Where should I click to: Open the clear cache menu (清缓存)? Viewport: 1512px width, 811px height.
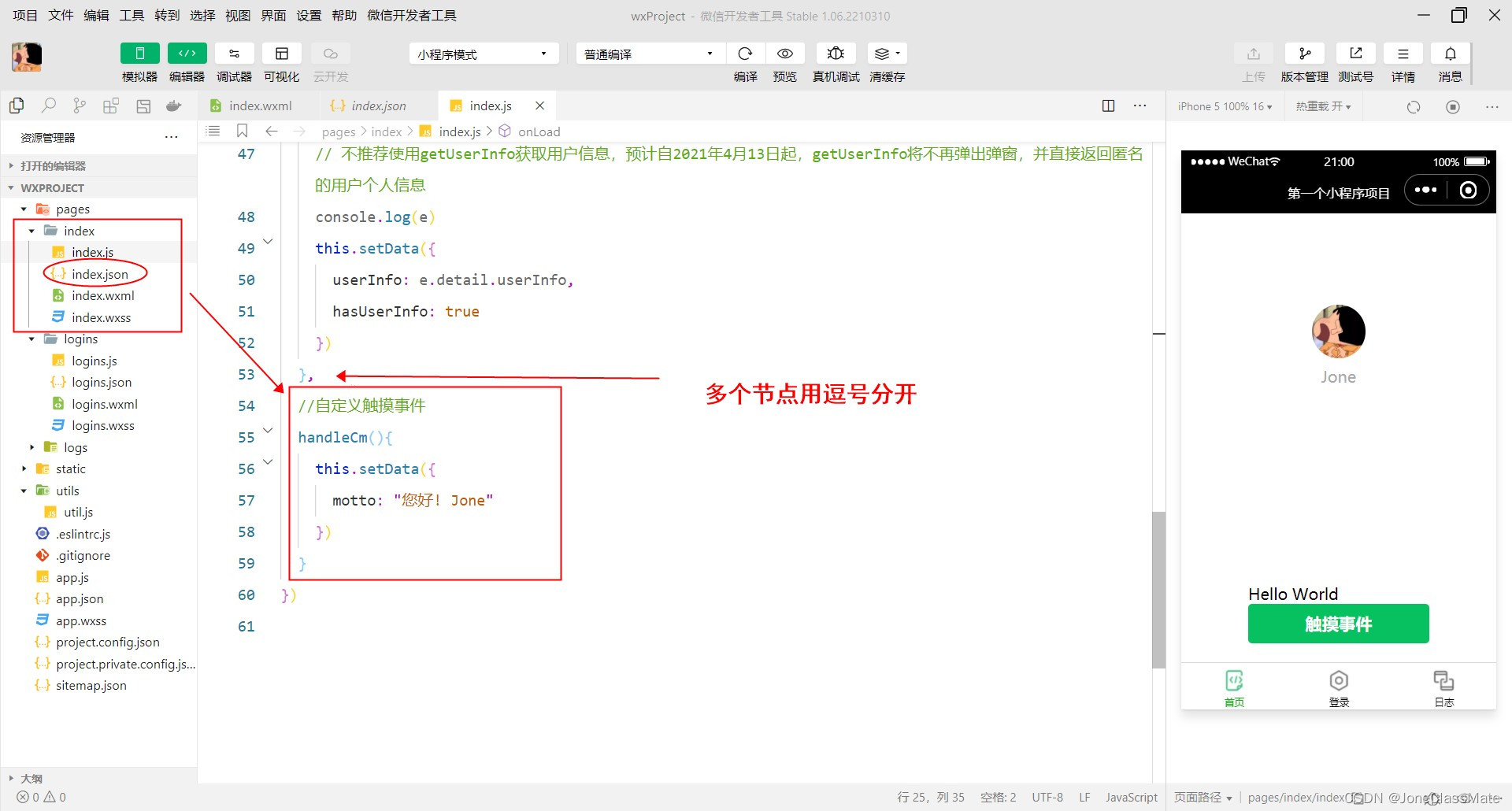click(x=887, y=54)
